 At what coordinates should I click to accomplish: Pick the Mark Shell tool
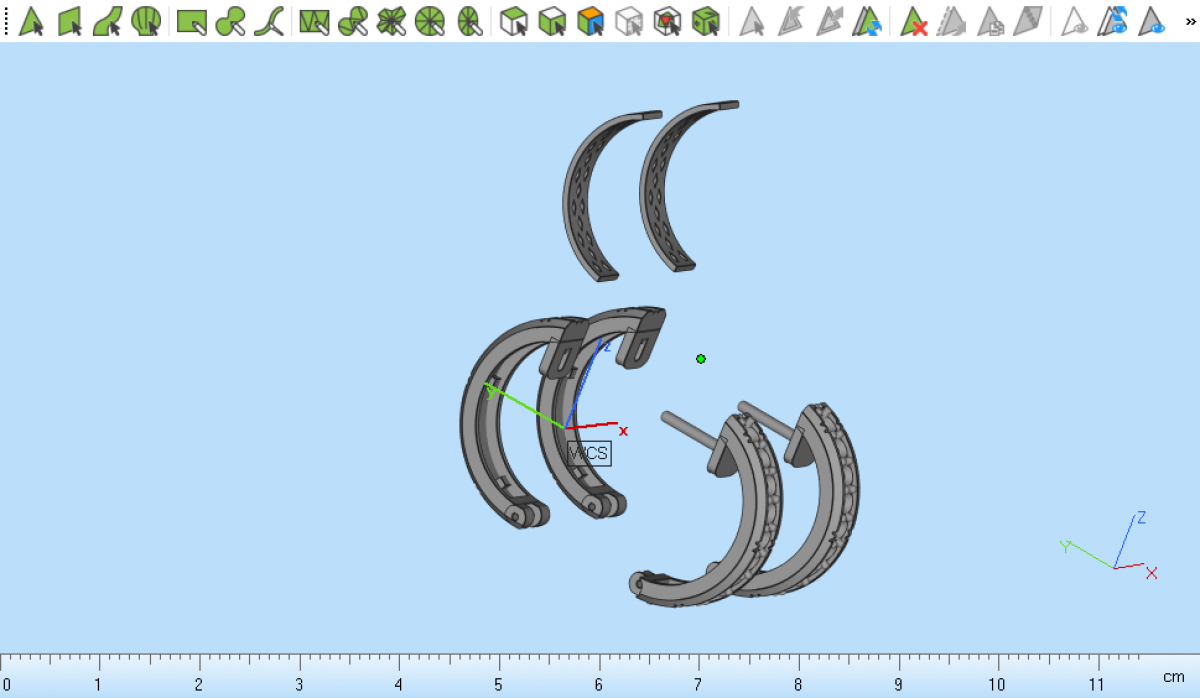coord(146,20)
